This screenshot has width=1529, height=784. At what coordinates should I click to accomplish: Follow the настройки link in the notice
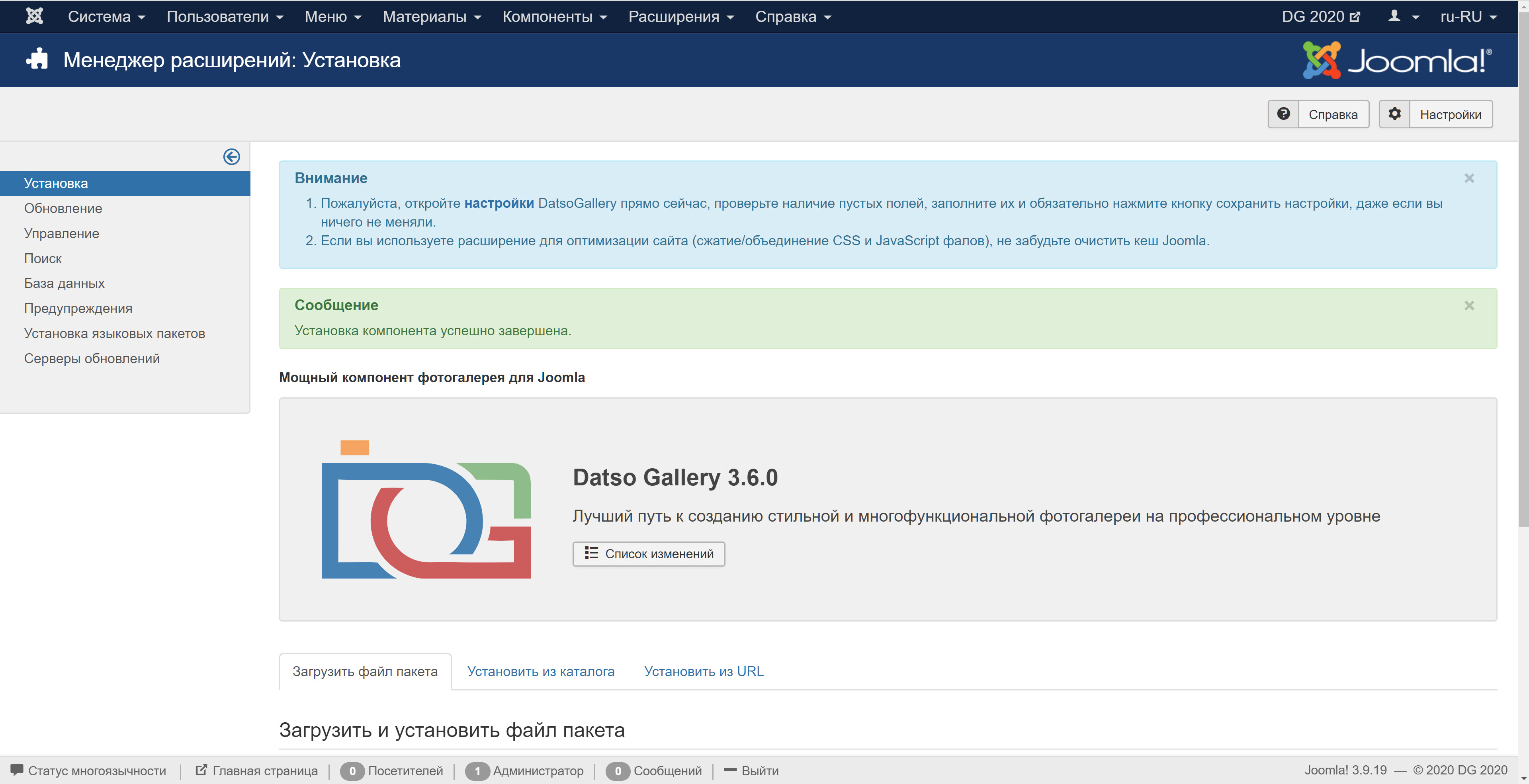tap(499, 203)
